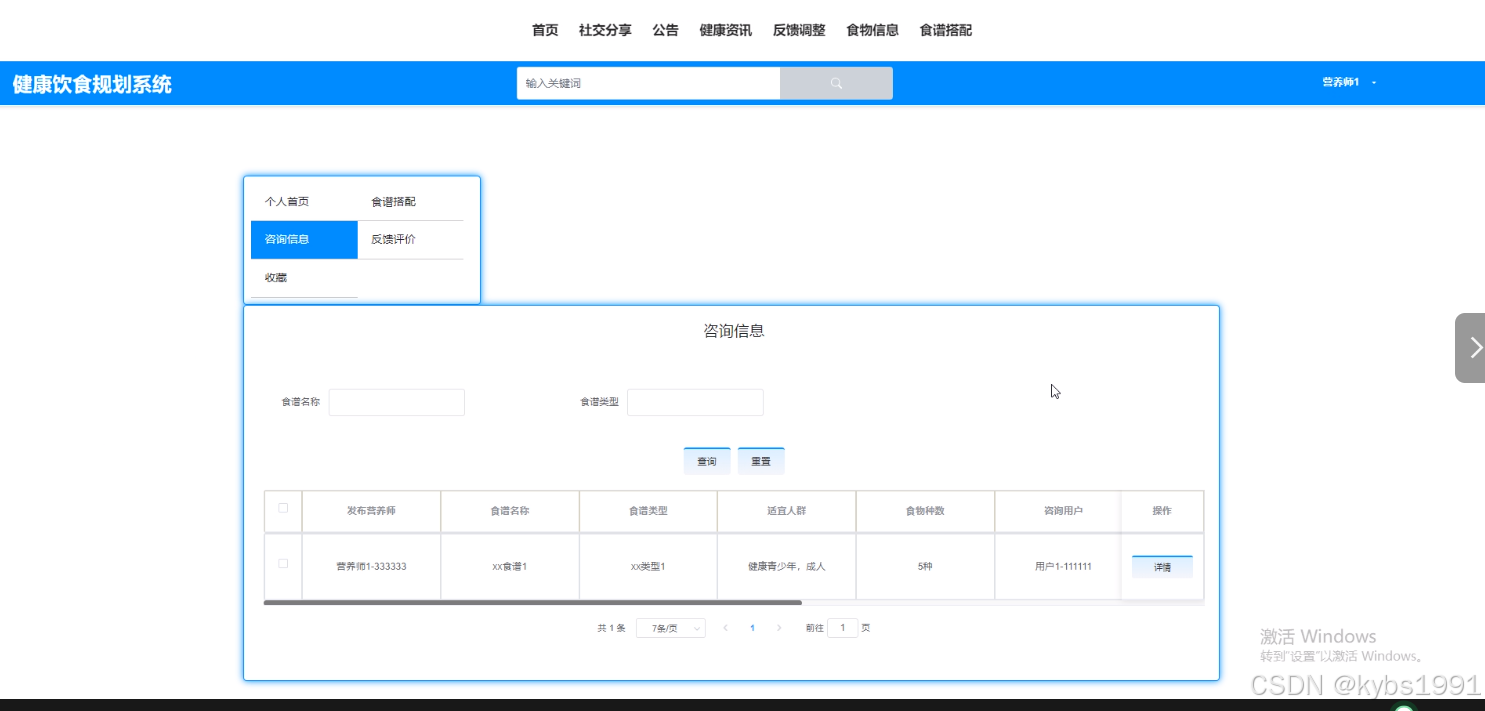Select 收藏 in side menu
Screen dimensions: 1485x711
coord(304,278)
